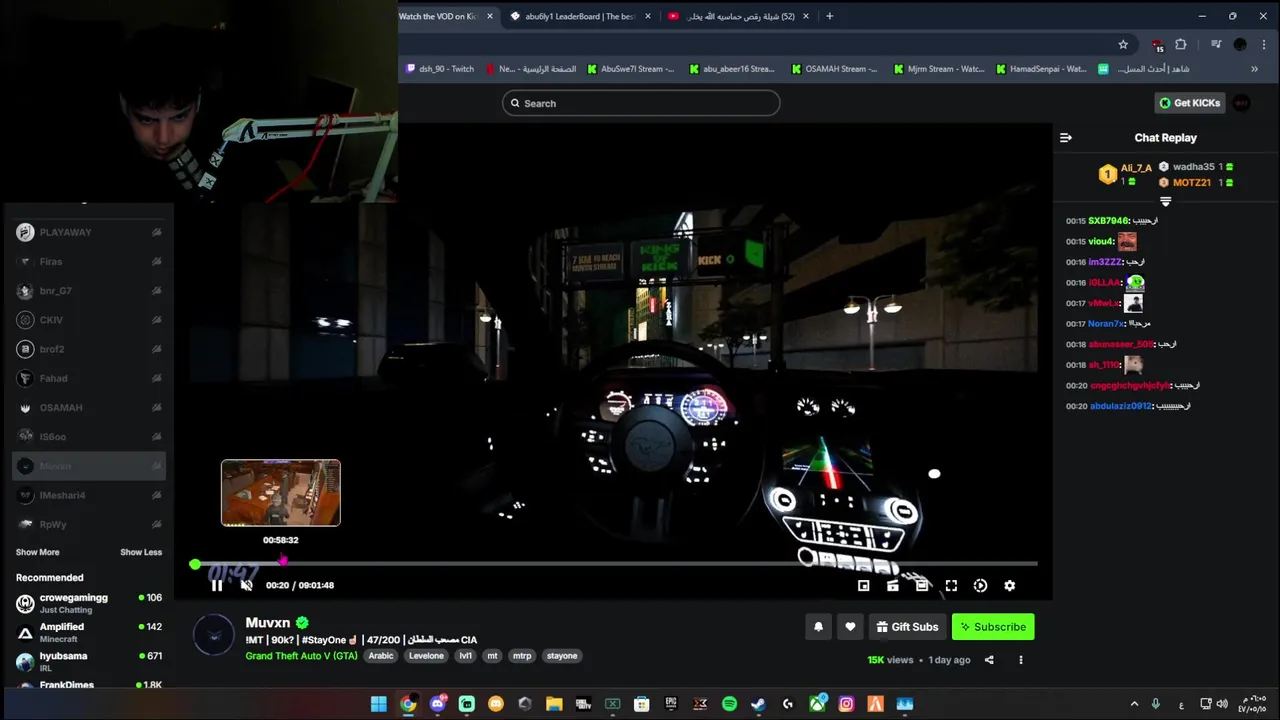The width and height of the screenshot is (1280, 720).
Task: Open the clip creation icon in player
Action: 893,586
